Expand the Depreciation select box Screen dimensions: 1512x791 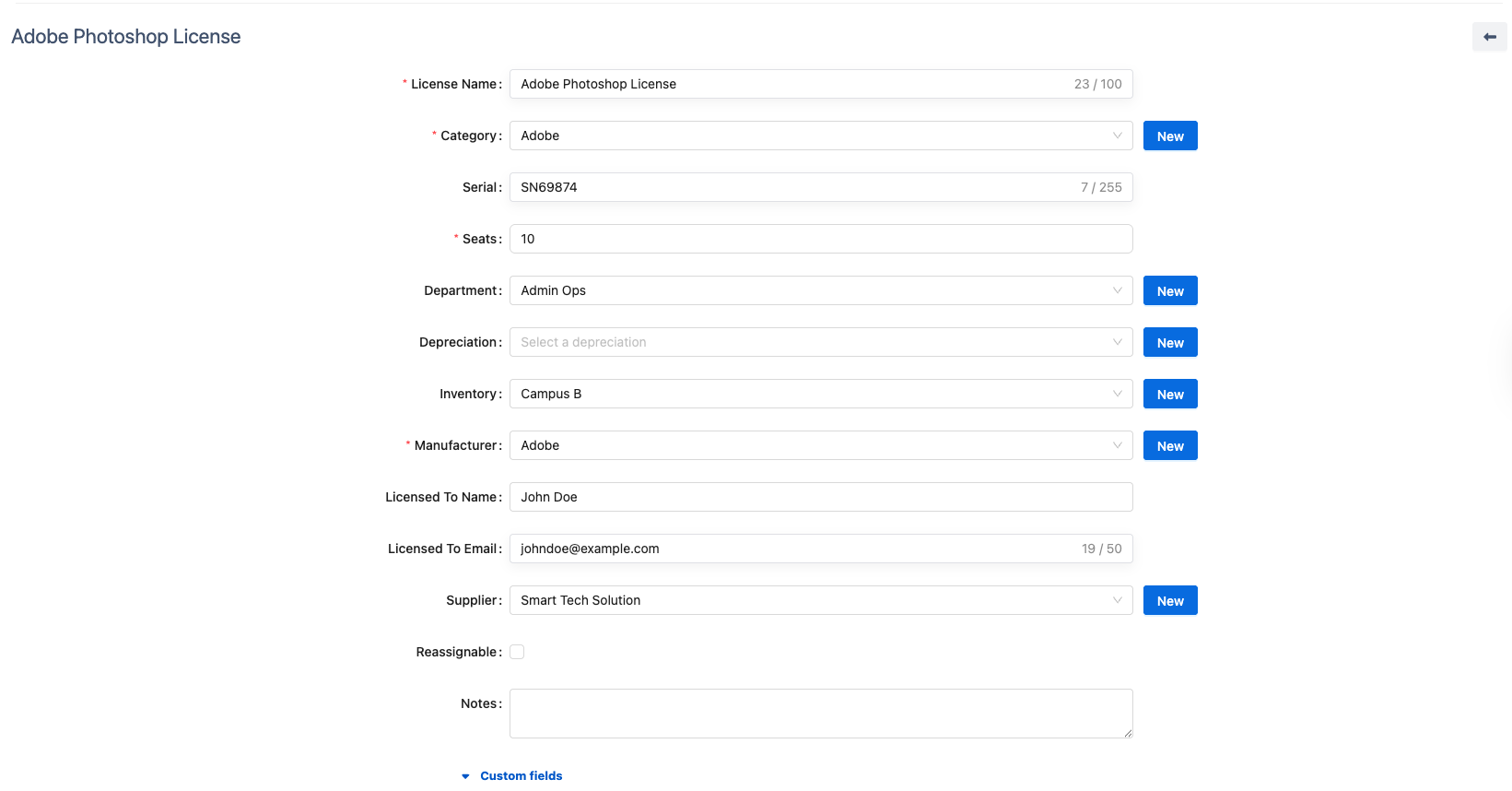820,342
